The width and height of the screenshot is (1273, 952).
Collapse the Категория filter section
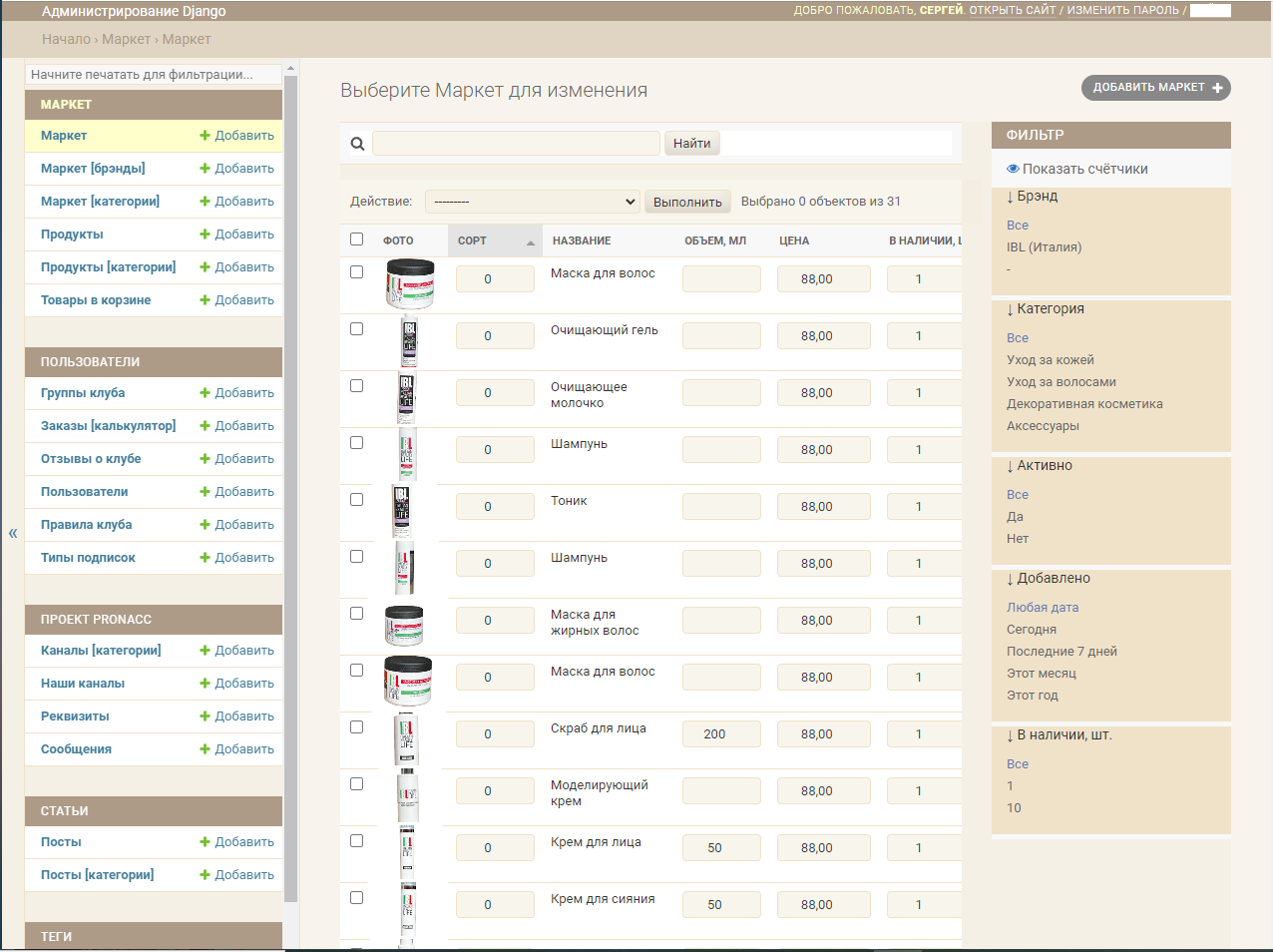(1045, 309)
